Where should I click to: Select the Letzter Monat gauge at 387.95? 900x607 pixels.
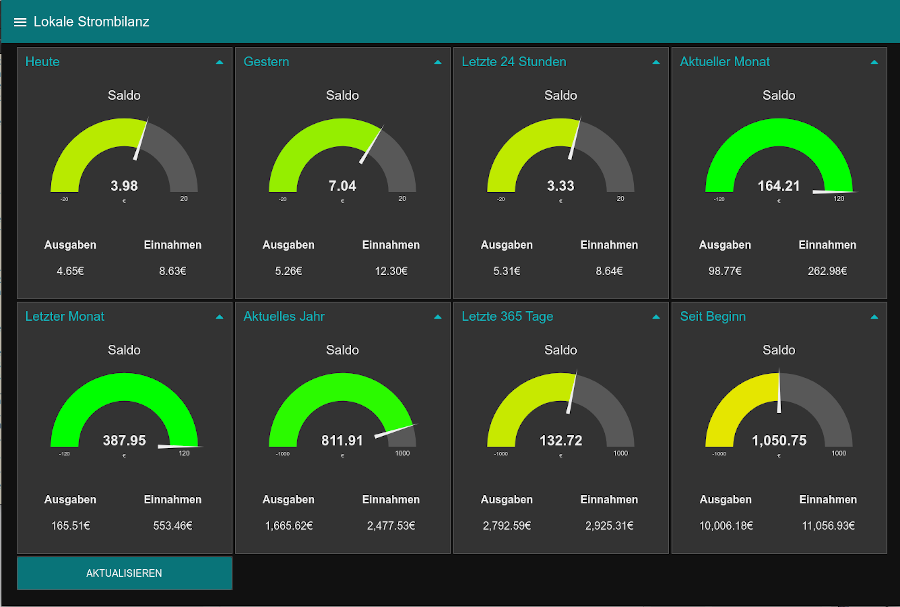point(124,413)
